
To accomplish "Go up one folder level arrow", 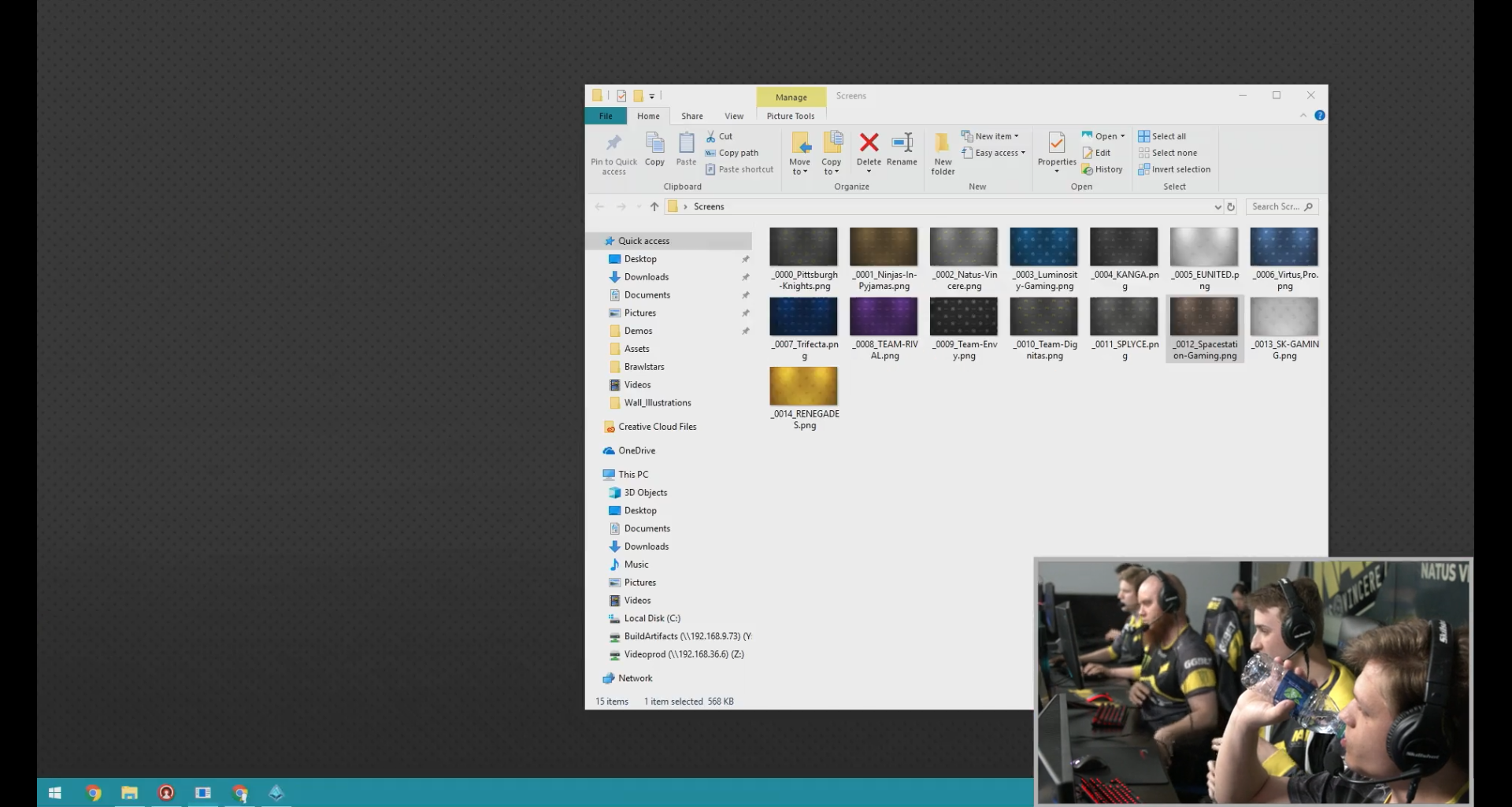I will [654, 207].
